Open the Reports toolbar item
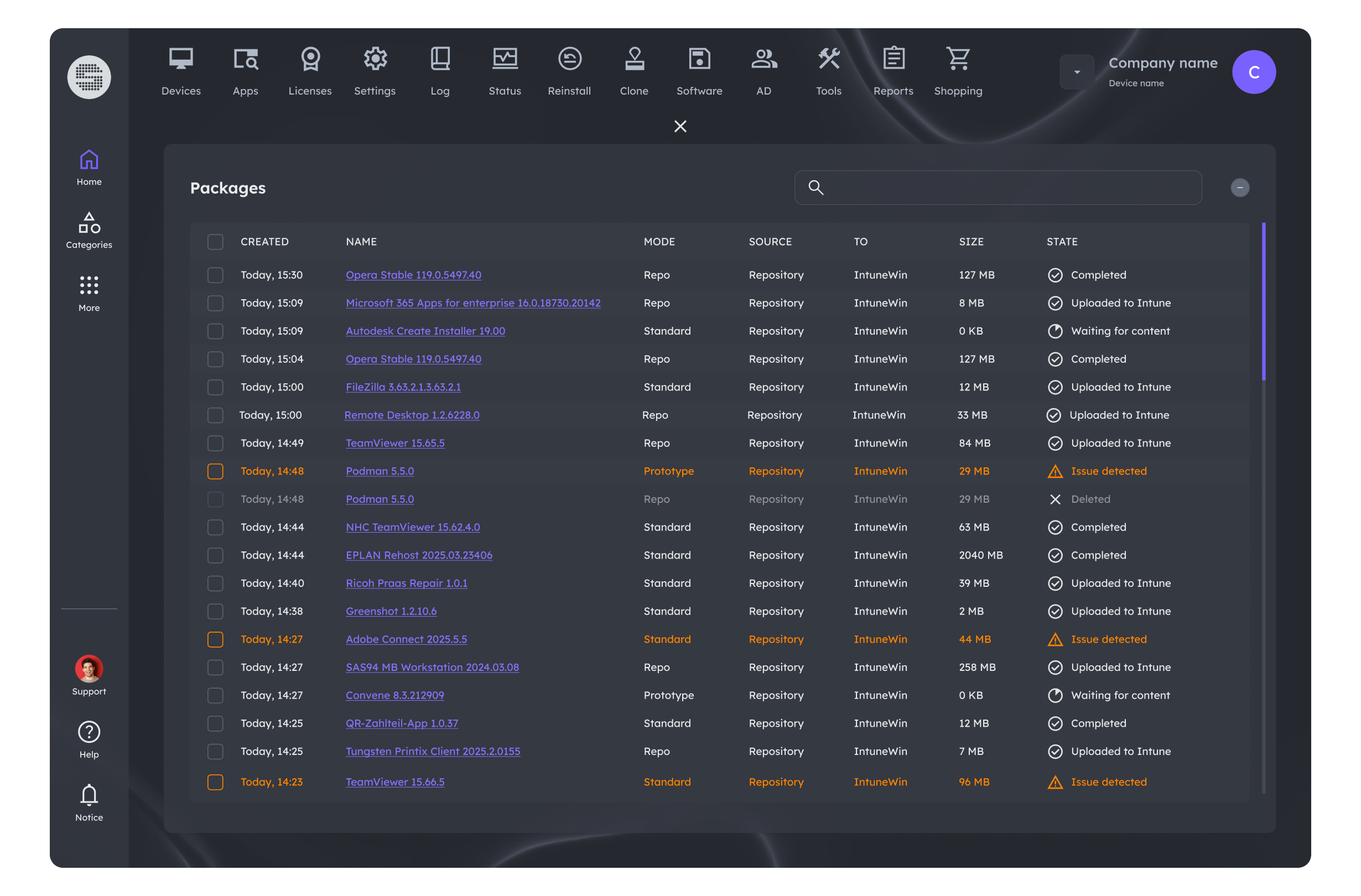 [x=894, y=71]
